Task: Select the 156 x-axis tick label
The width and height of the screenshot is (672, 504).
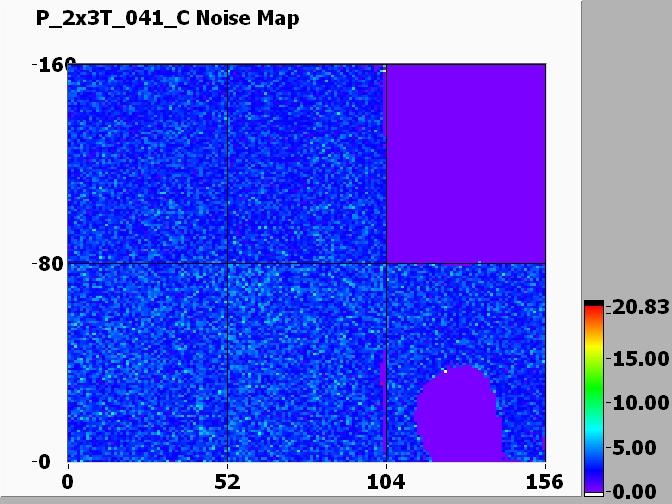Action: (544, 481)
